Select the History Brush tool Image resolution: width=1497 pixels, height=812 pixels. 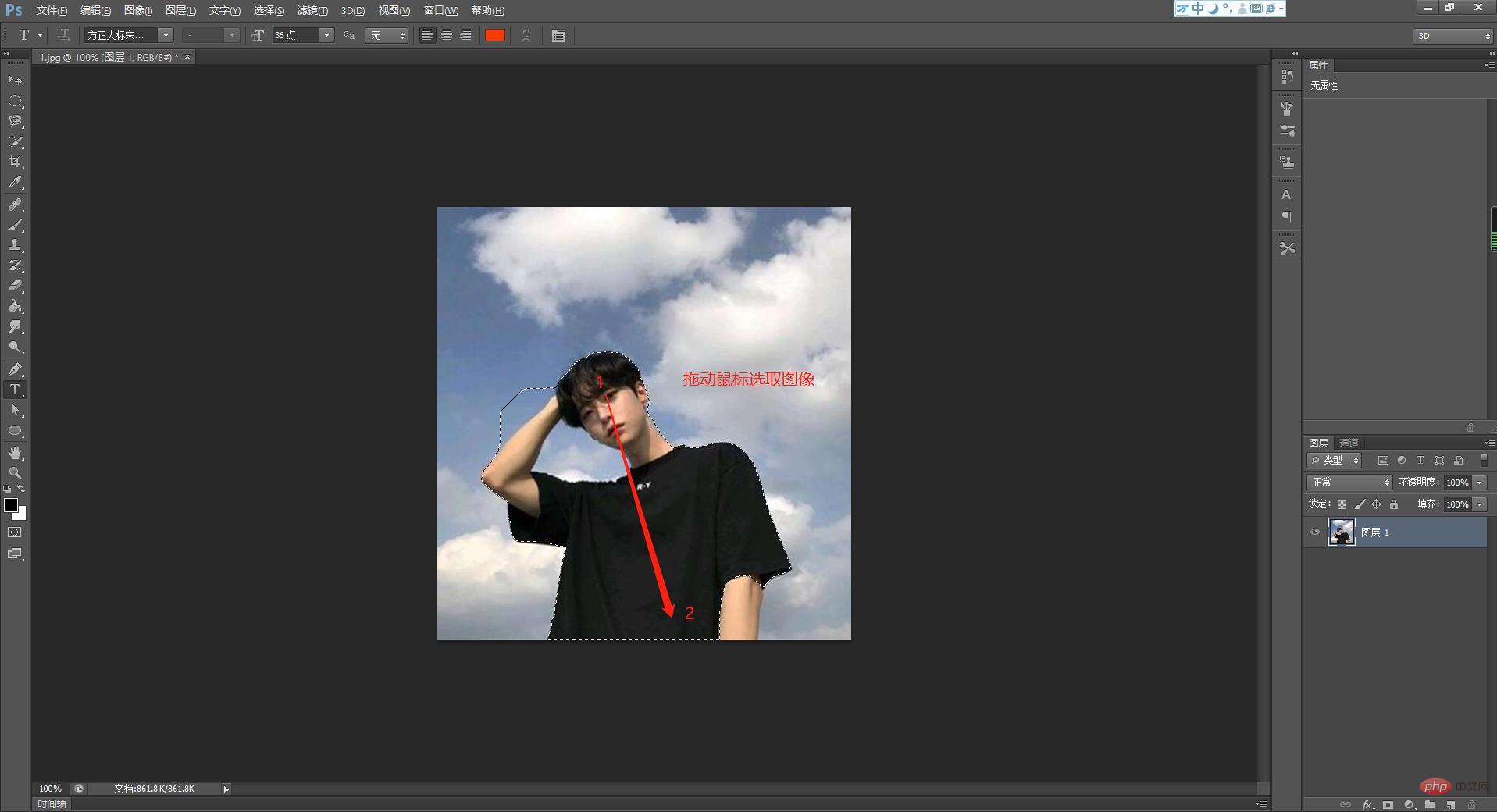(15, 265)
